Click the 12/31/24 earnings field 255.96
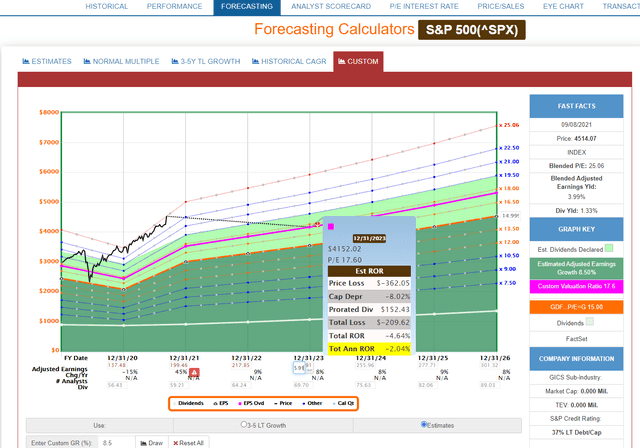Viewport: 640px width, 448px height. coord(365,365)
